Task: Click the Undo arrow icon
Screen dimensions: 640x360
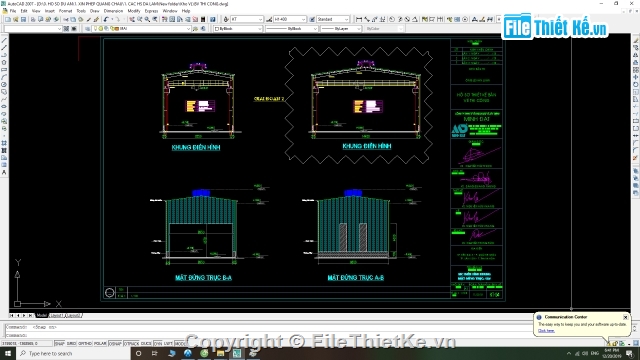Action: pyautogui.click(x=106, y=19)
